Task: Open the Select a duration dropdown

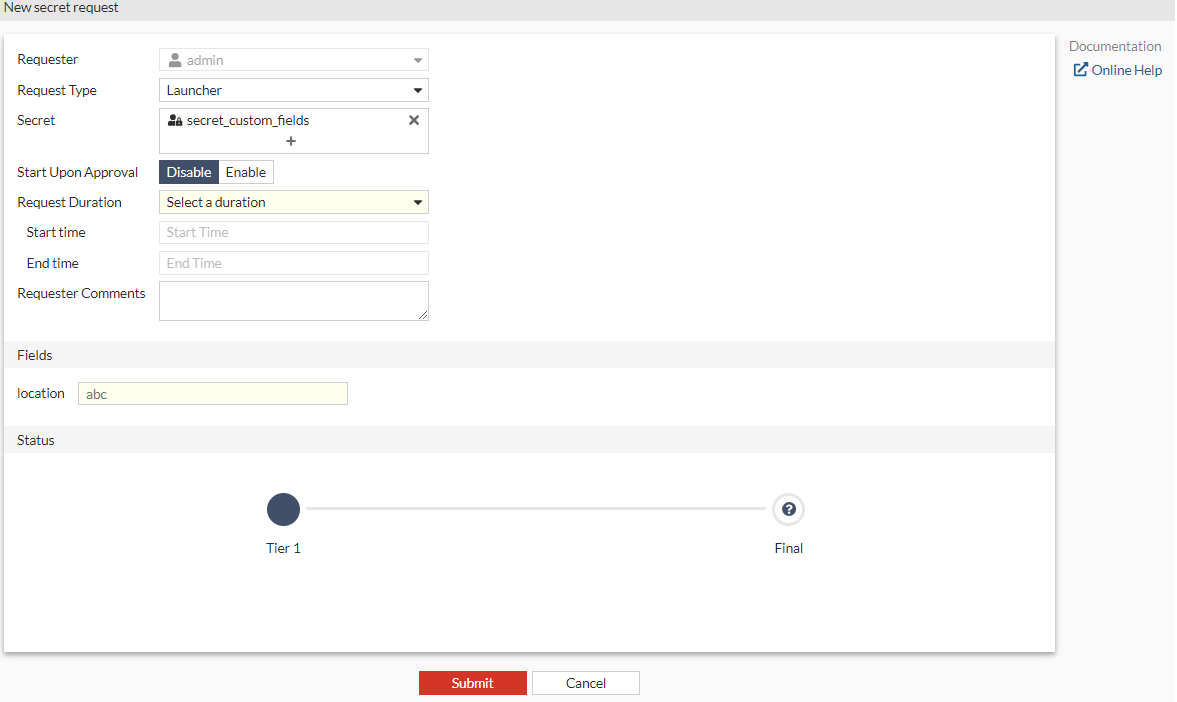Action: click(293, 202)
